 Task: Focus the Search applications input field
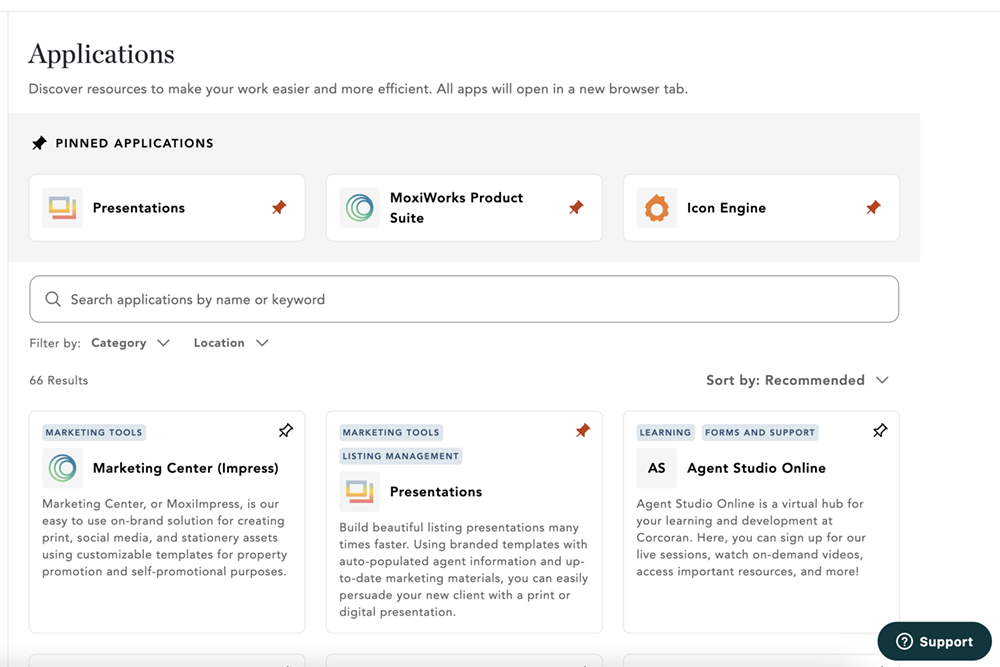pos(464,299)
